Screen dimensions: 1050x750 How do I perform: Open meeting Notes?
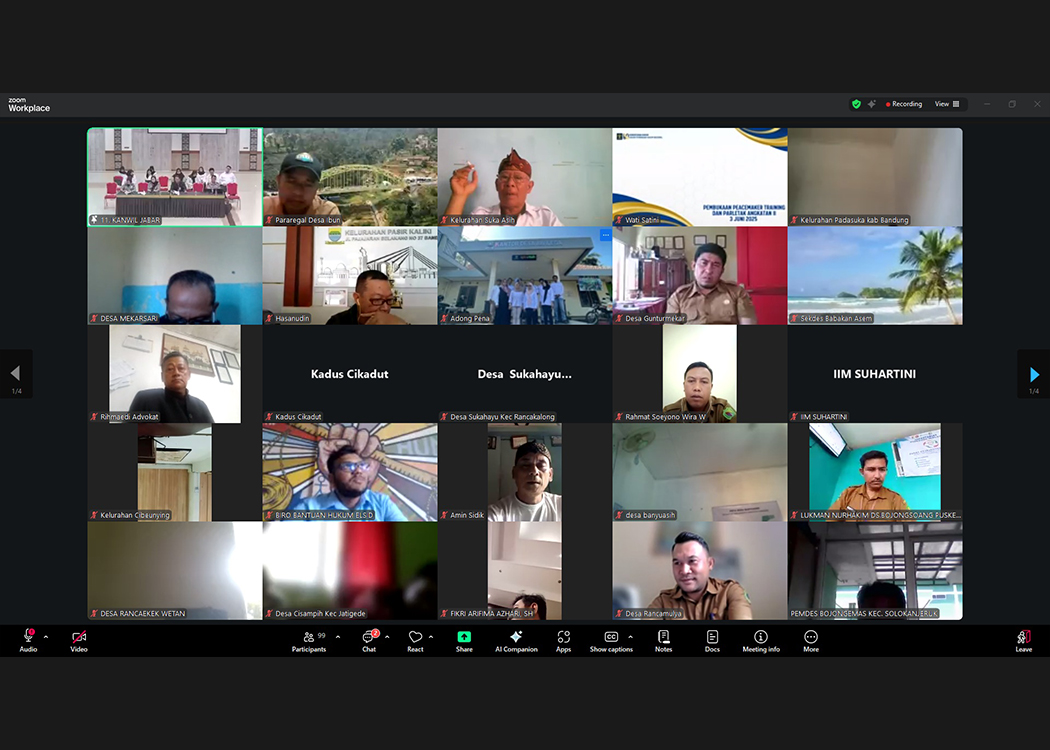coord(663,641)
